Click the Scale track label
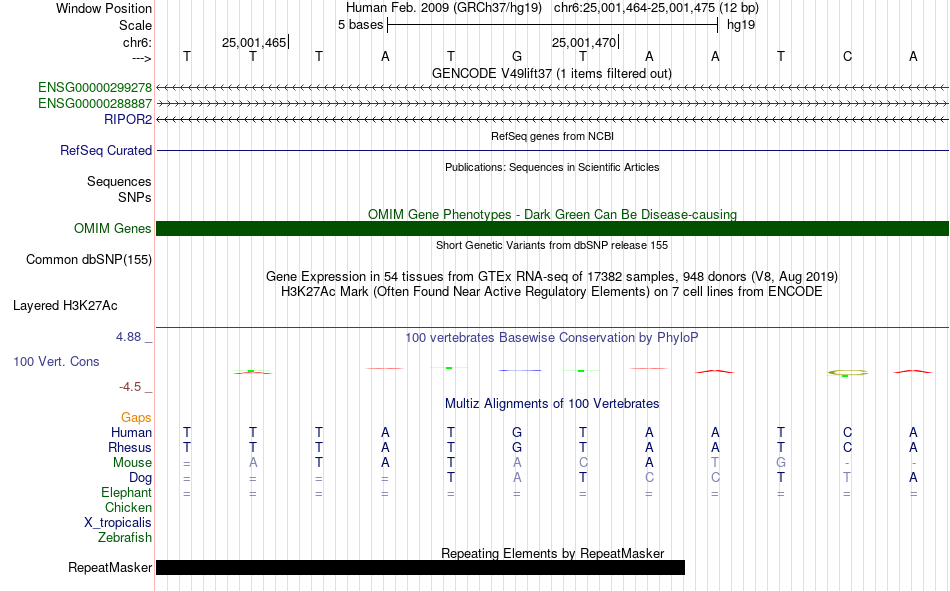The image size is (950, 591). 135,25
